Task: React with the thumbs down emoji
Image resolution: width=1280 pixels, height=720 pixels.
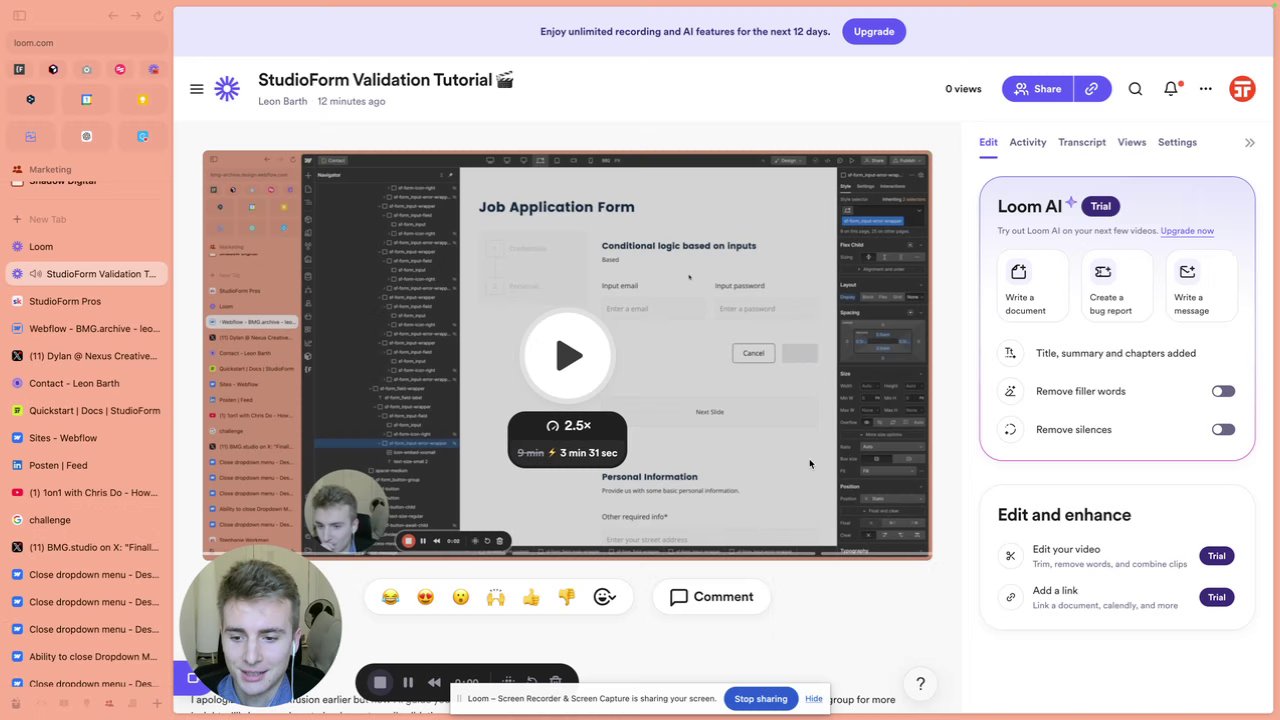Action: pos(566,597)
